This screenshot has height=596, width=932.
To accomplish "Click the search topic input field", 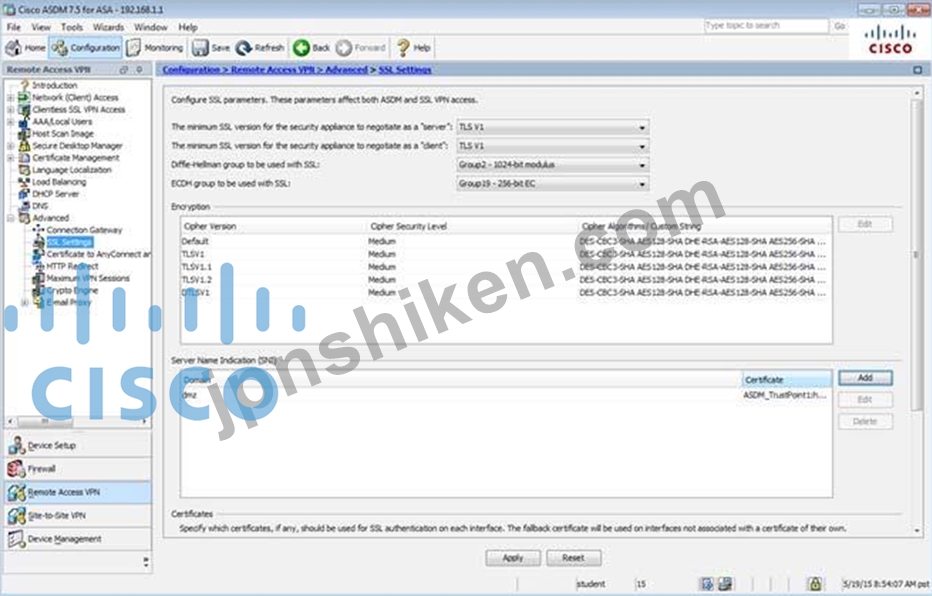I will coord(766,26).
